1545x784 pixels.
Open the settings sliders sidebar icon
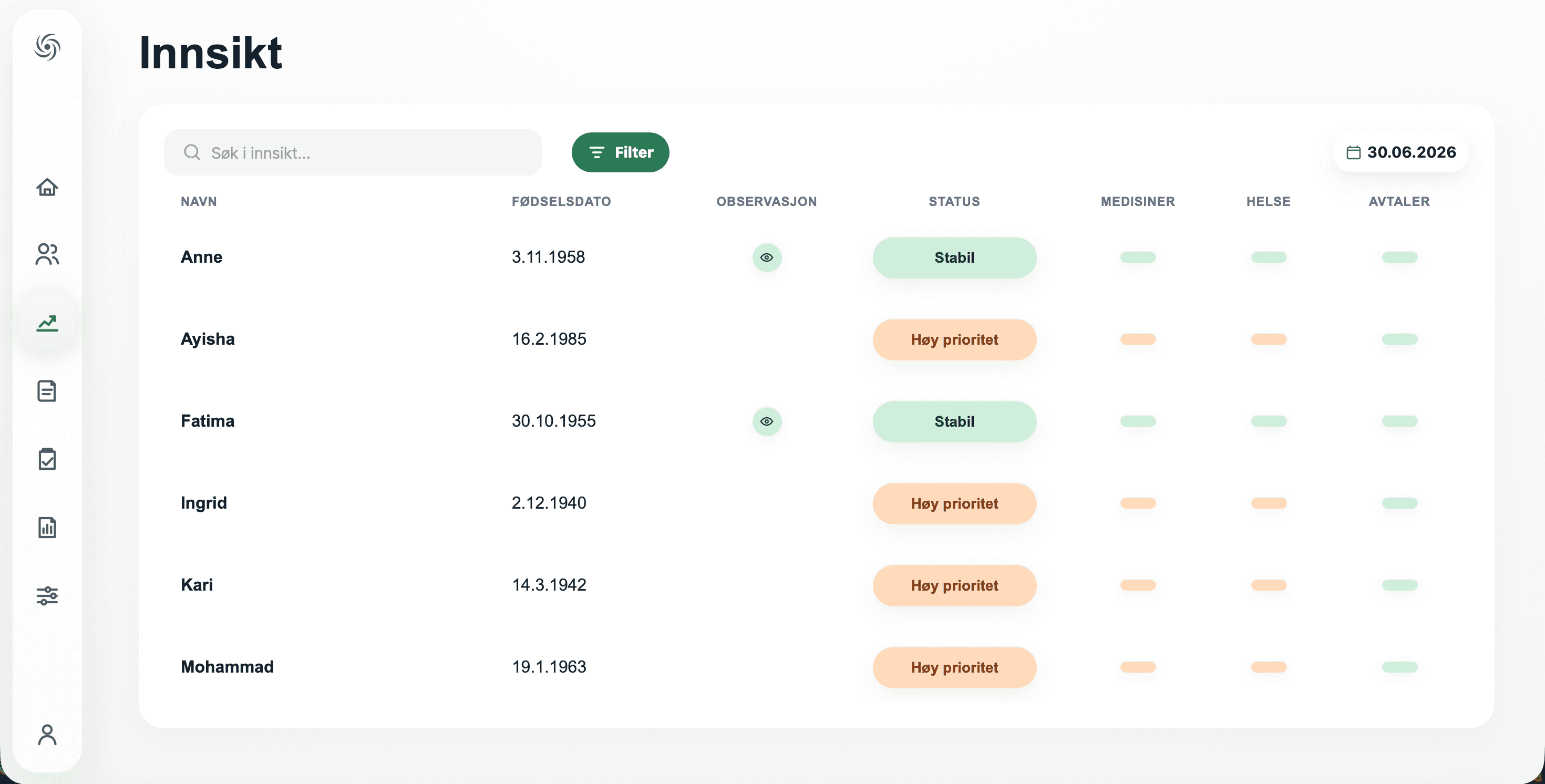tap(47, 596)
